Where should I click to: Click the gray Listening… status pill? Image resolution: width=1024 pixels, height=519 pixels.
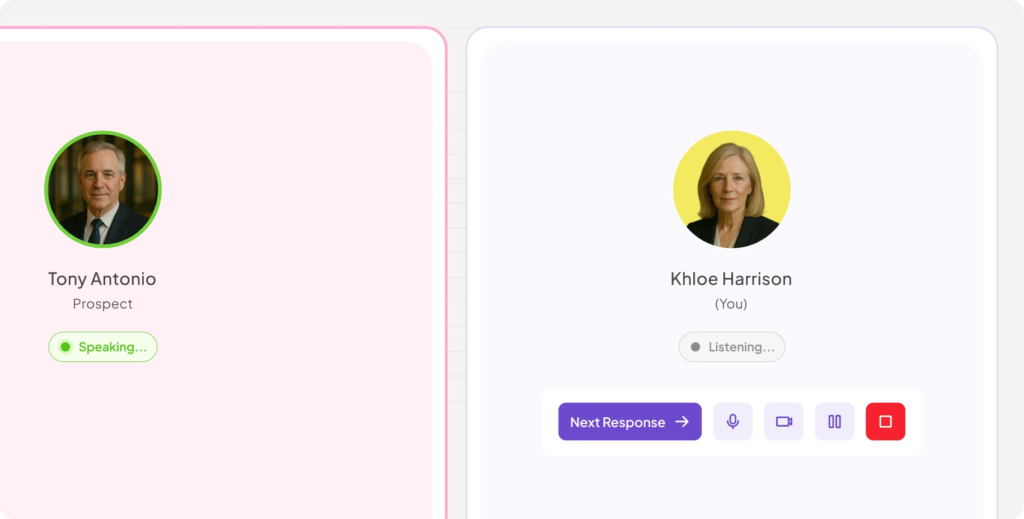point(731,347)
